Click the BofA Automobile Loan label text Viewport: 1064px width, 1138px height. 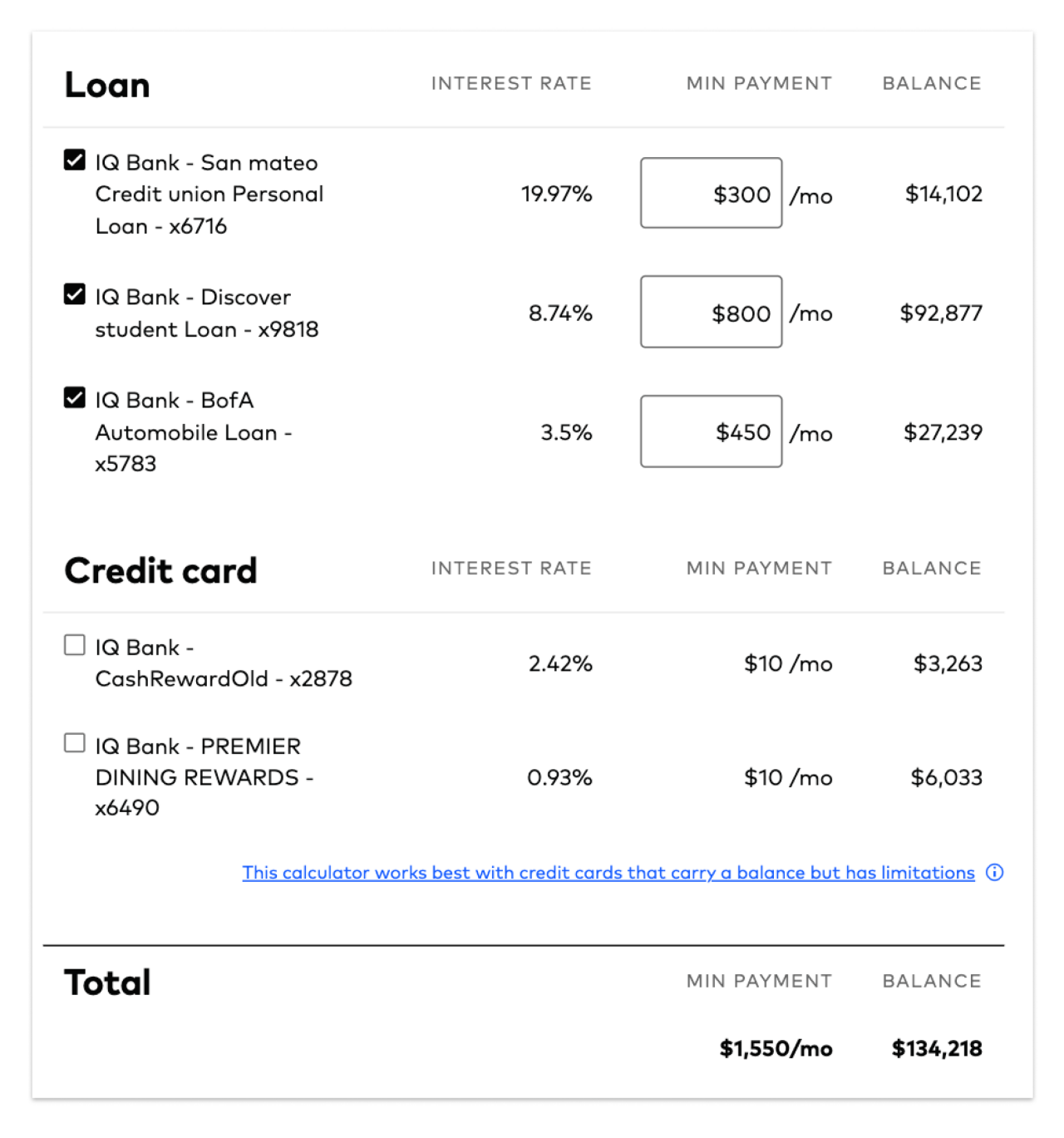coord(194,432)
